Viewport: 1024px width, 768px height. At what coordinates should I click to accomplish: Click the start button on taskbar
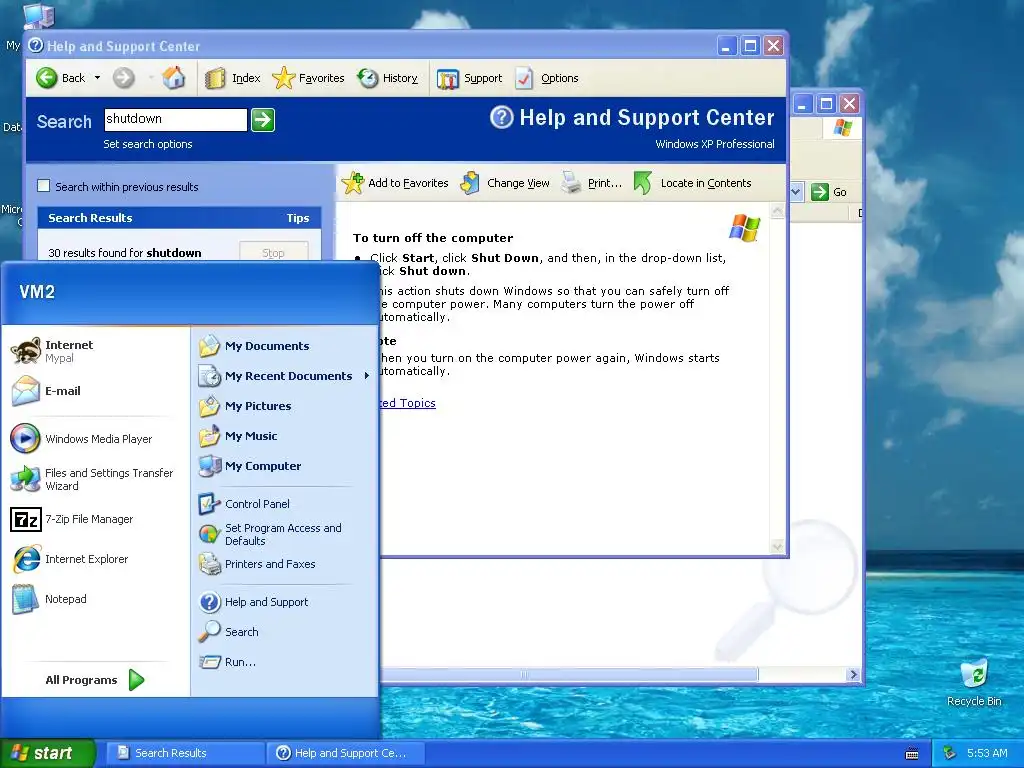coord(47,753)
